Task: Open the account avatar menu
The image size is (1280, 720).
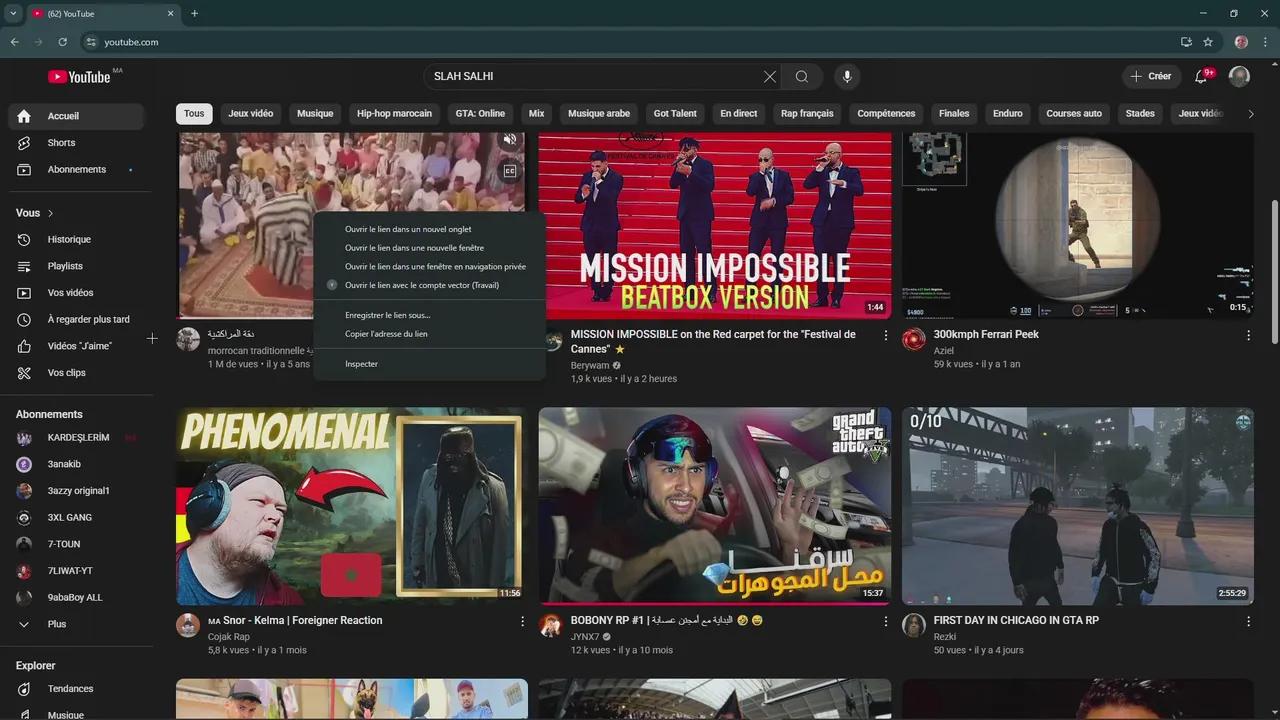Action: pos(1239,77)
